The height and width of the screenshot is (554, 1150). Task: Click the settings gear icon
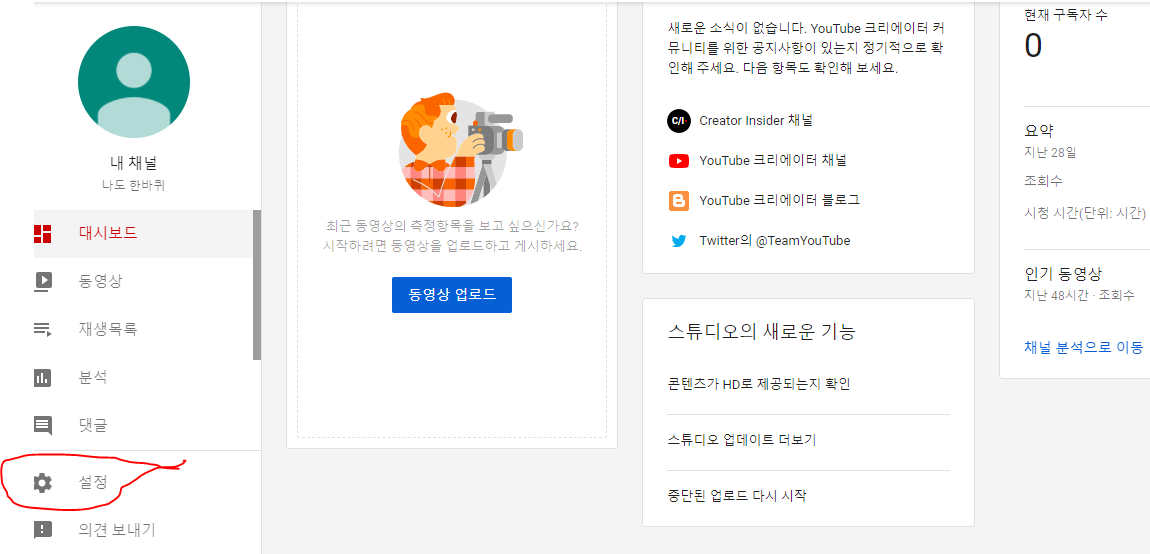click(x=43, y=483)
